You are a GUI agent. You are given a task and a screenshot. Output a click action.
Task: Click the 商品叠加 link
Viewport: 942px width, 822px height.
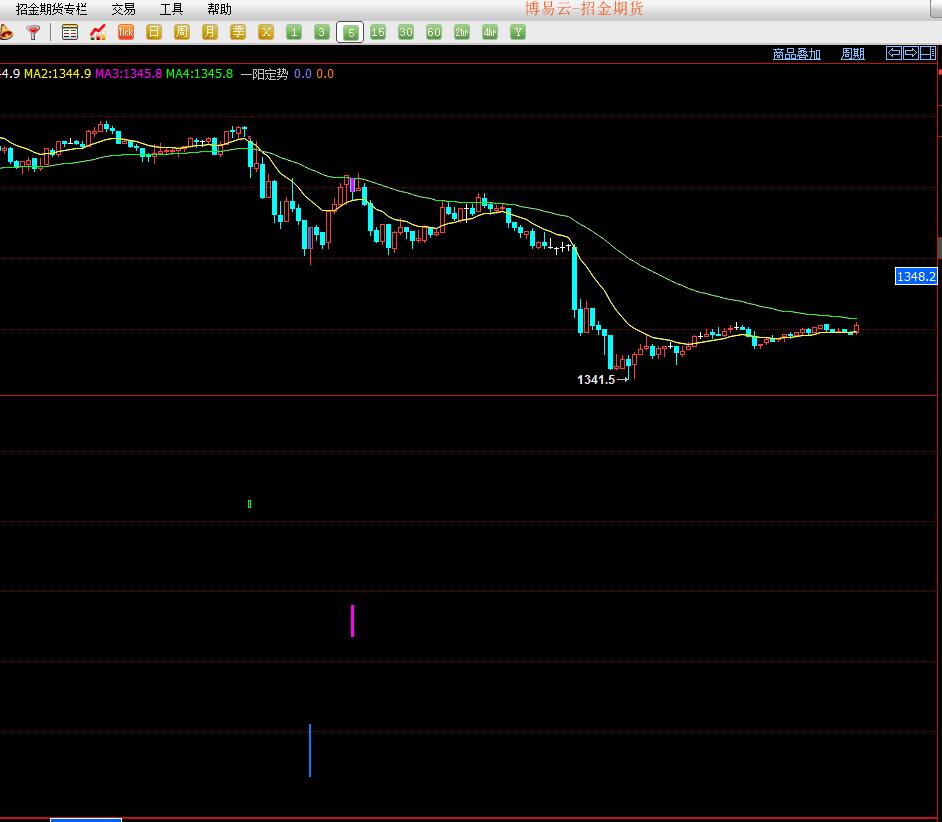click(x=796, y=54)
